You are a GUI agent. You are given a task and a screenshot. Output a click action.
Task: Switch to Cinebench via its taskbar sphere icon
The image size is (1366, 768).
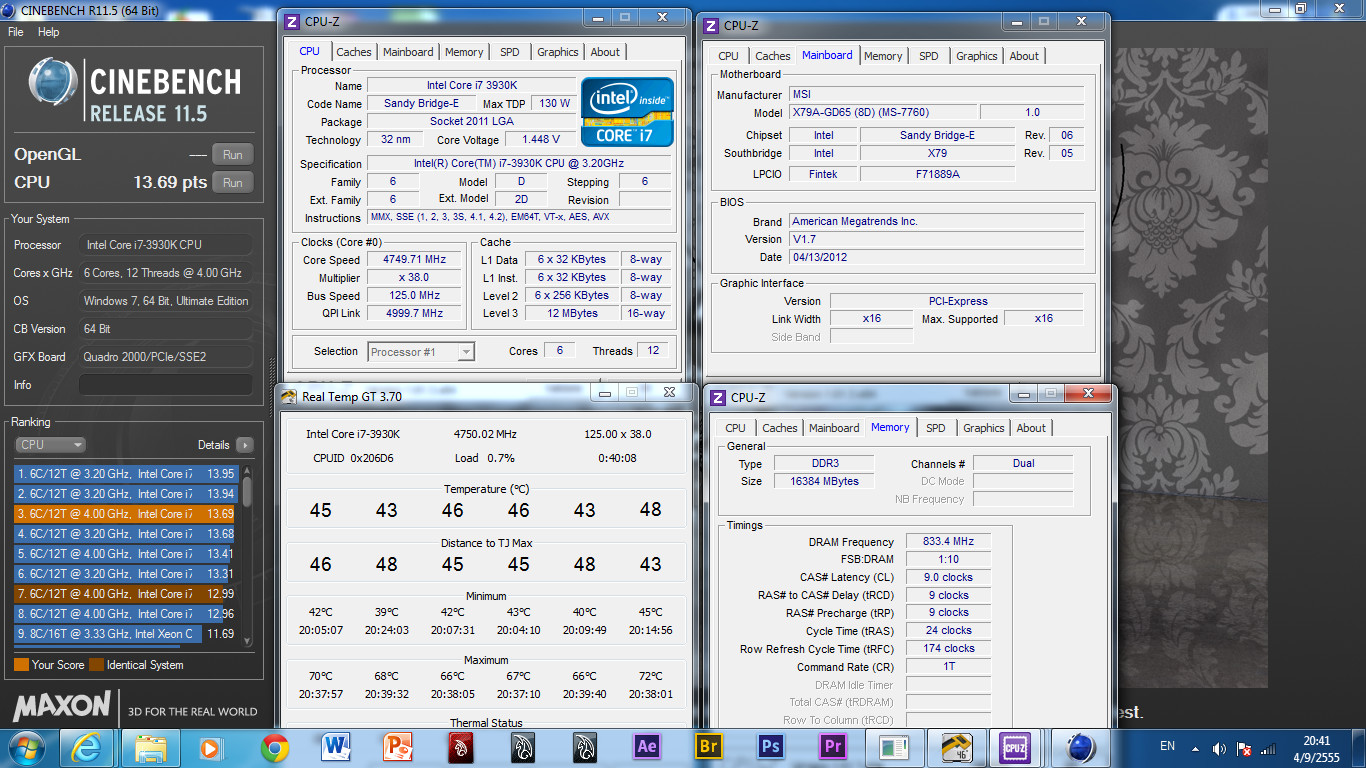click(1081, 747)
